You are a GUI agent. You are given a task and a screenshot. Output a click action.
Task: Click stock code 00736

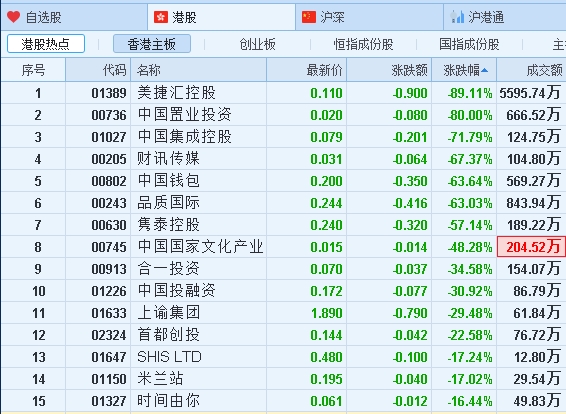click(x=109, y=116)
